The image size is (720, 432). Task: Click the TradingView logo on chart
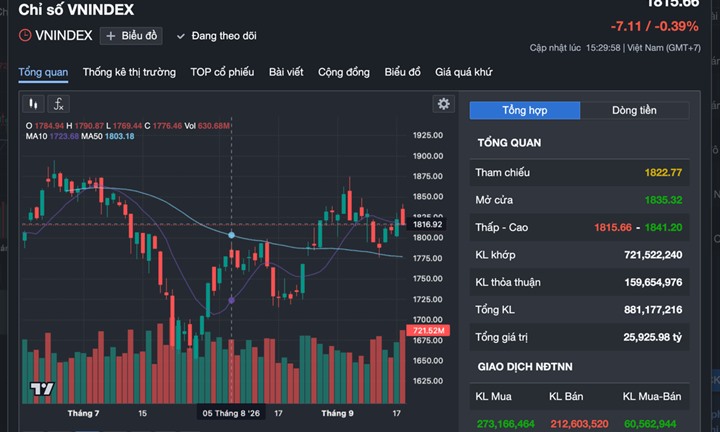[42, 389]
